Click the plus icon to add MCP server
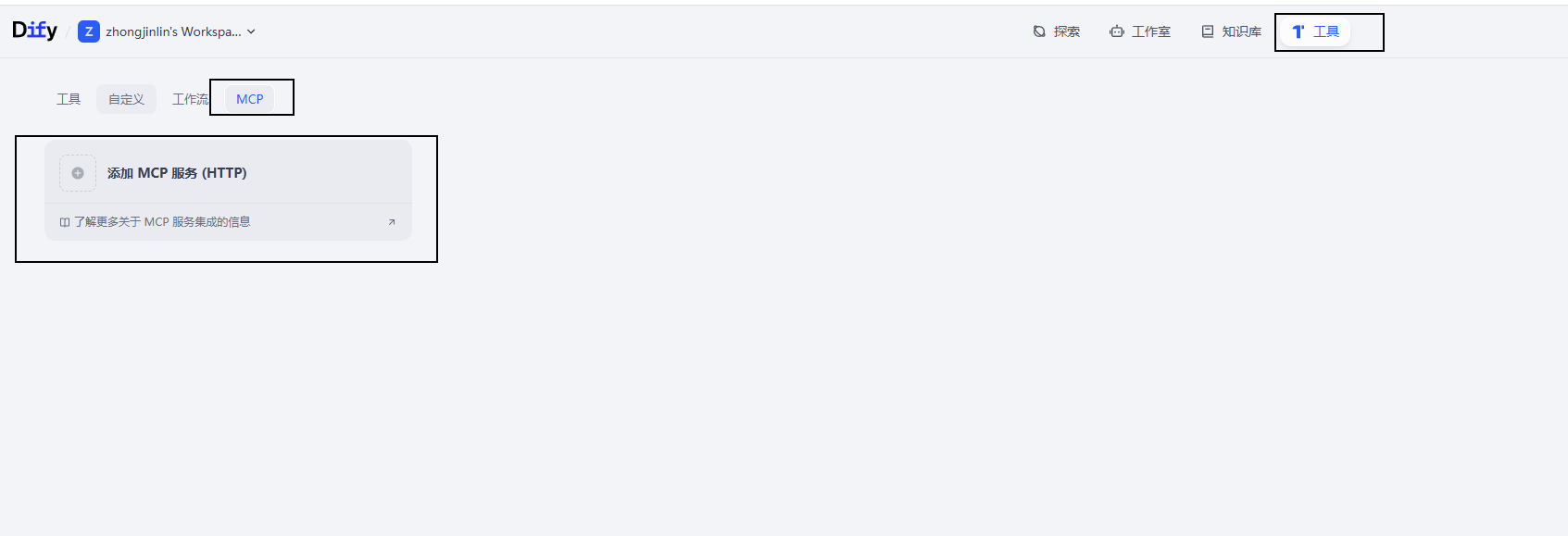 [x=78, y=173]
